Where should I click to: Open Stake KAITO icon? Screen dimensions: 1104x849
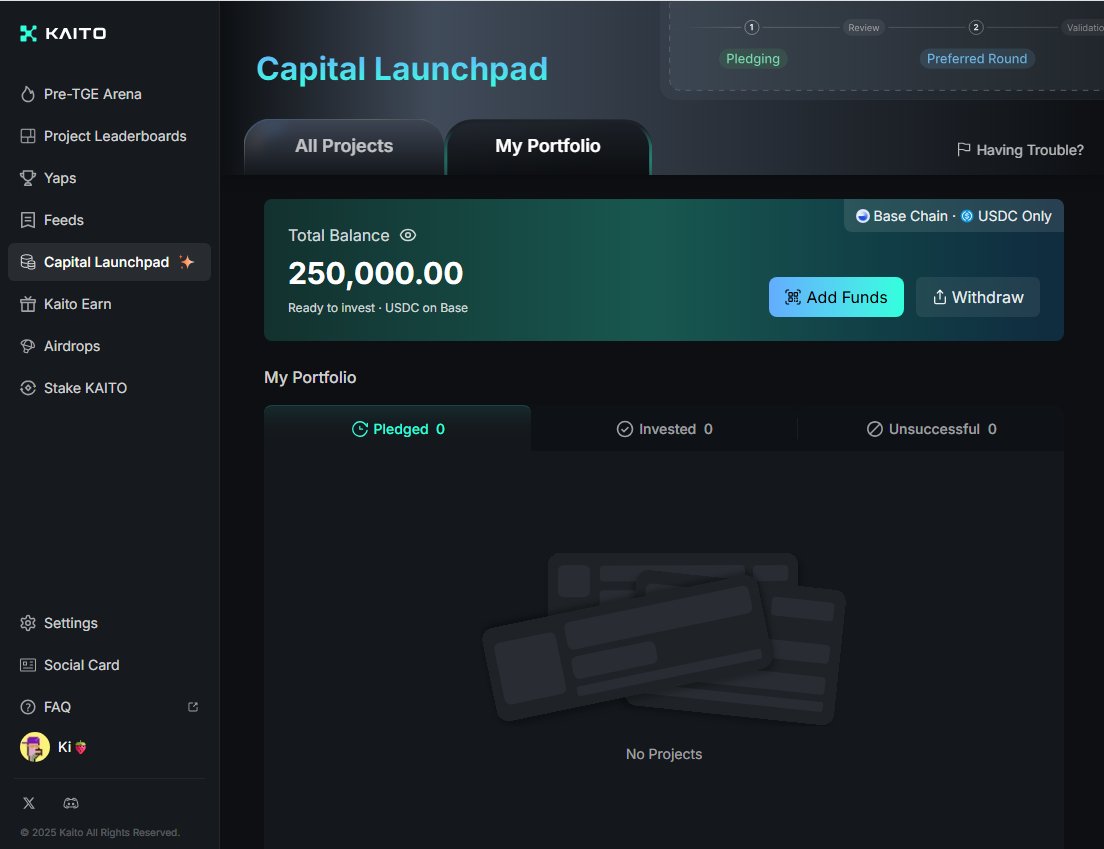28,388
